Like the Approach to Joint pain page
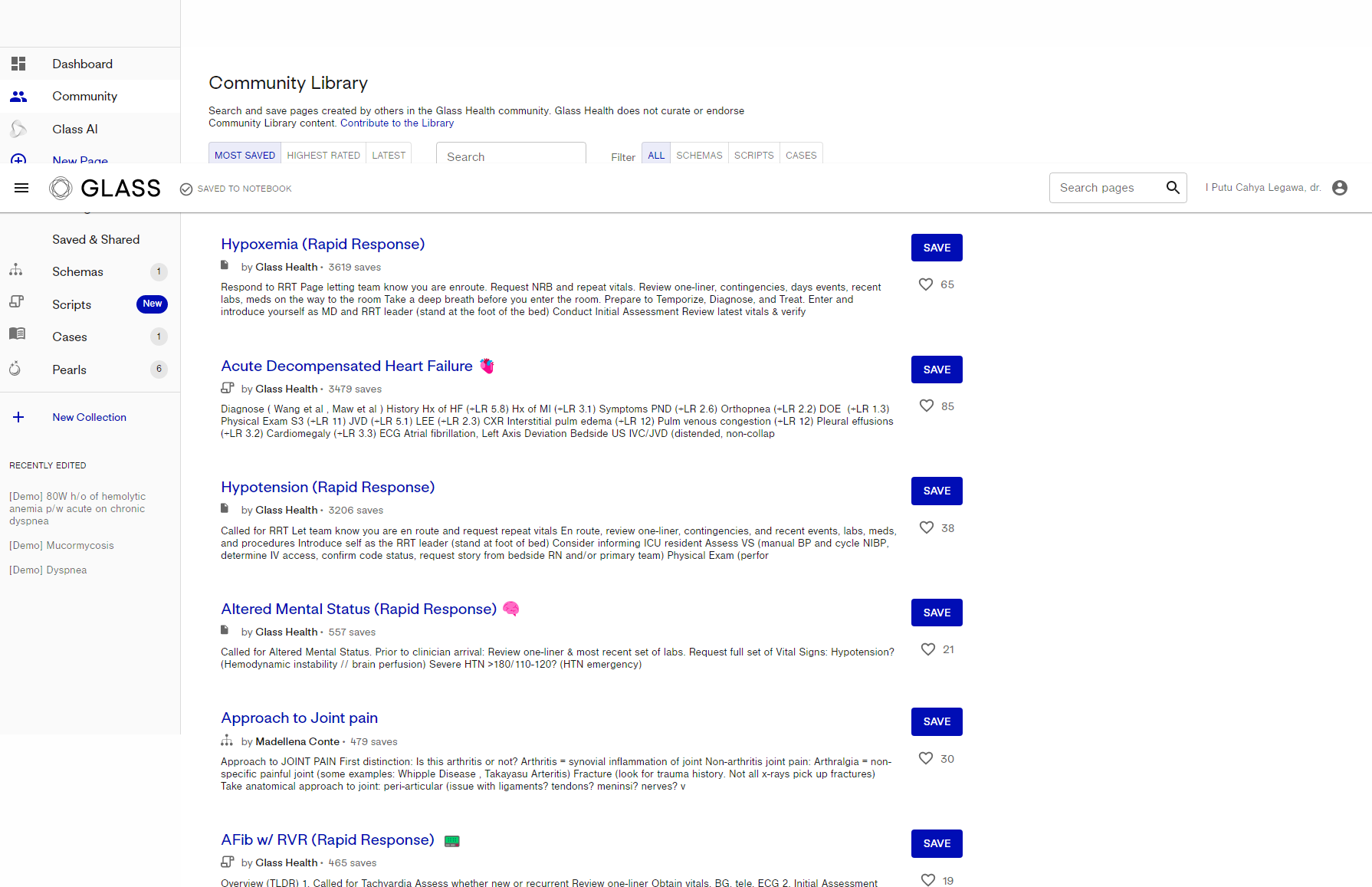 click(926, 758)
